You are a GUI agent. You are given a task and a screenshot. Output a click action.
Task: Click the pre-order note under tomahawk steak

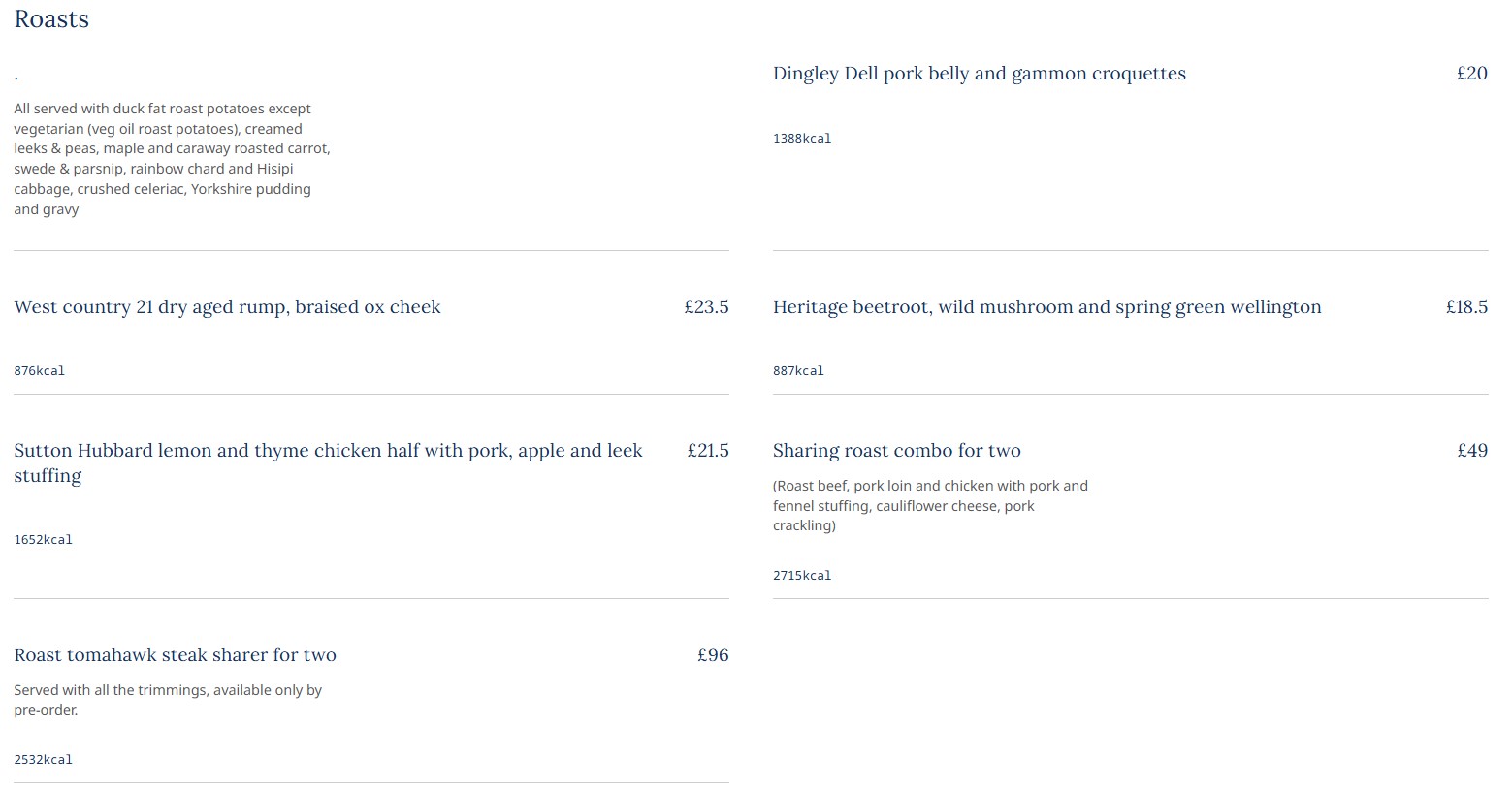(168, 700)
